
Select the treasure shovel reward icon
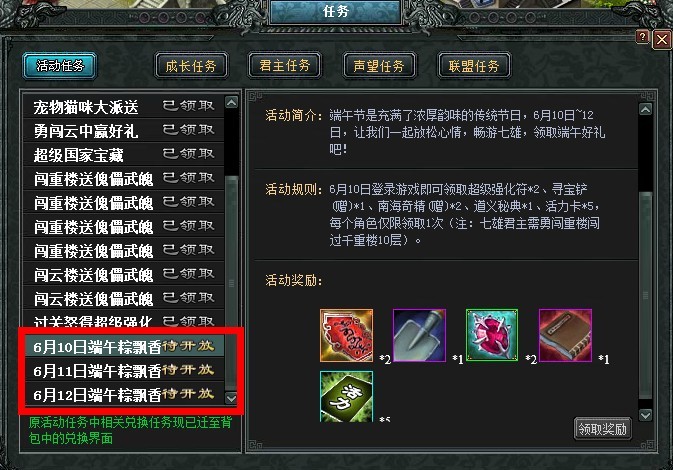(x=419, y=335)
